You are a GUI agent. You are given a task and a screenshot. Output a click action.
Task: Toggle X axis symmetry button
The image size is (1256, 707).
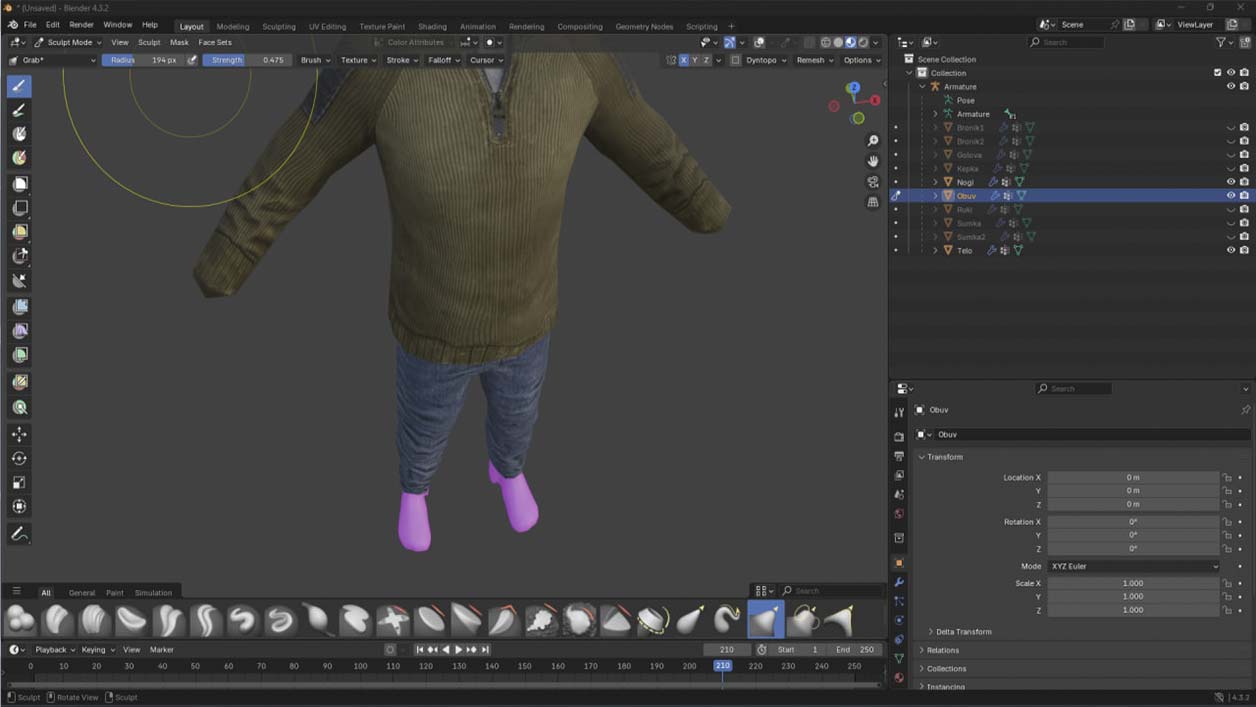click(x=683, y=60)
